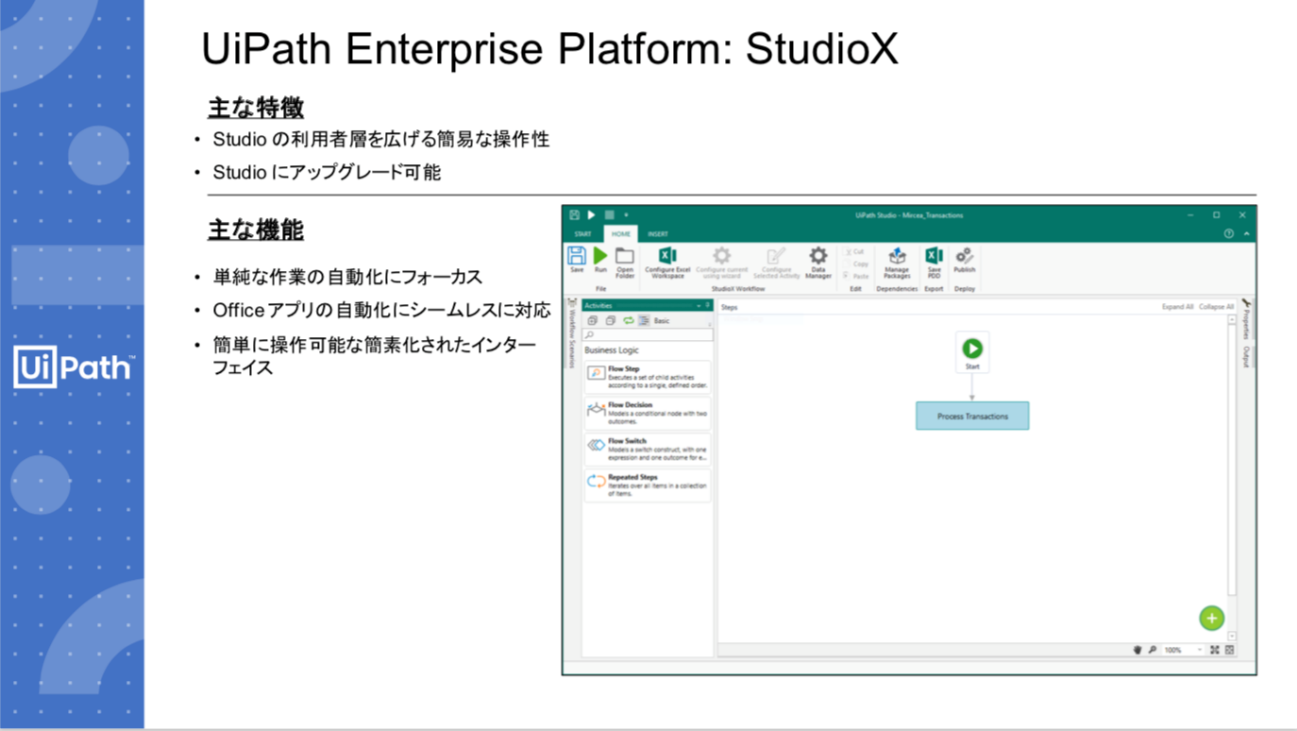This screenshot has height=731, width=1297.
Task: Click the green refresh icon in Activities toolbar
Action: (x=628, y=321)
